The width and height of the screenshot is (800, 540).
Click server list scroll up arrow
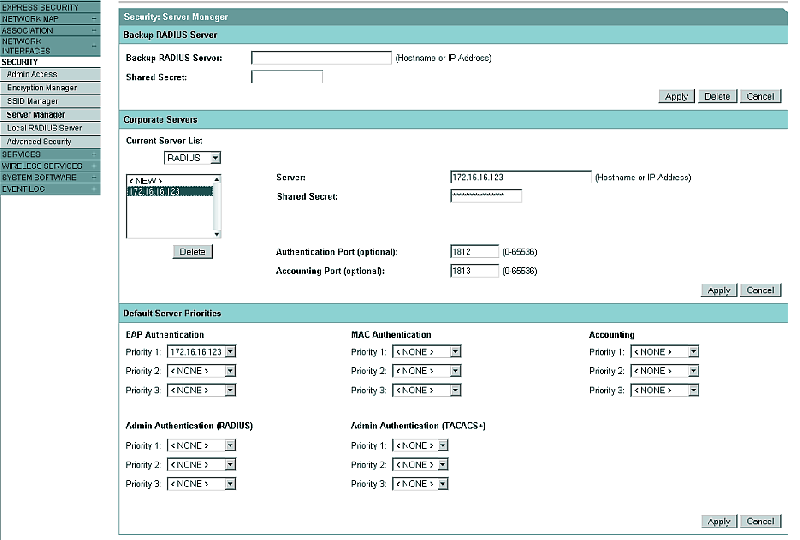tap(217, 179)
